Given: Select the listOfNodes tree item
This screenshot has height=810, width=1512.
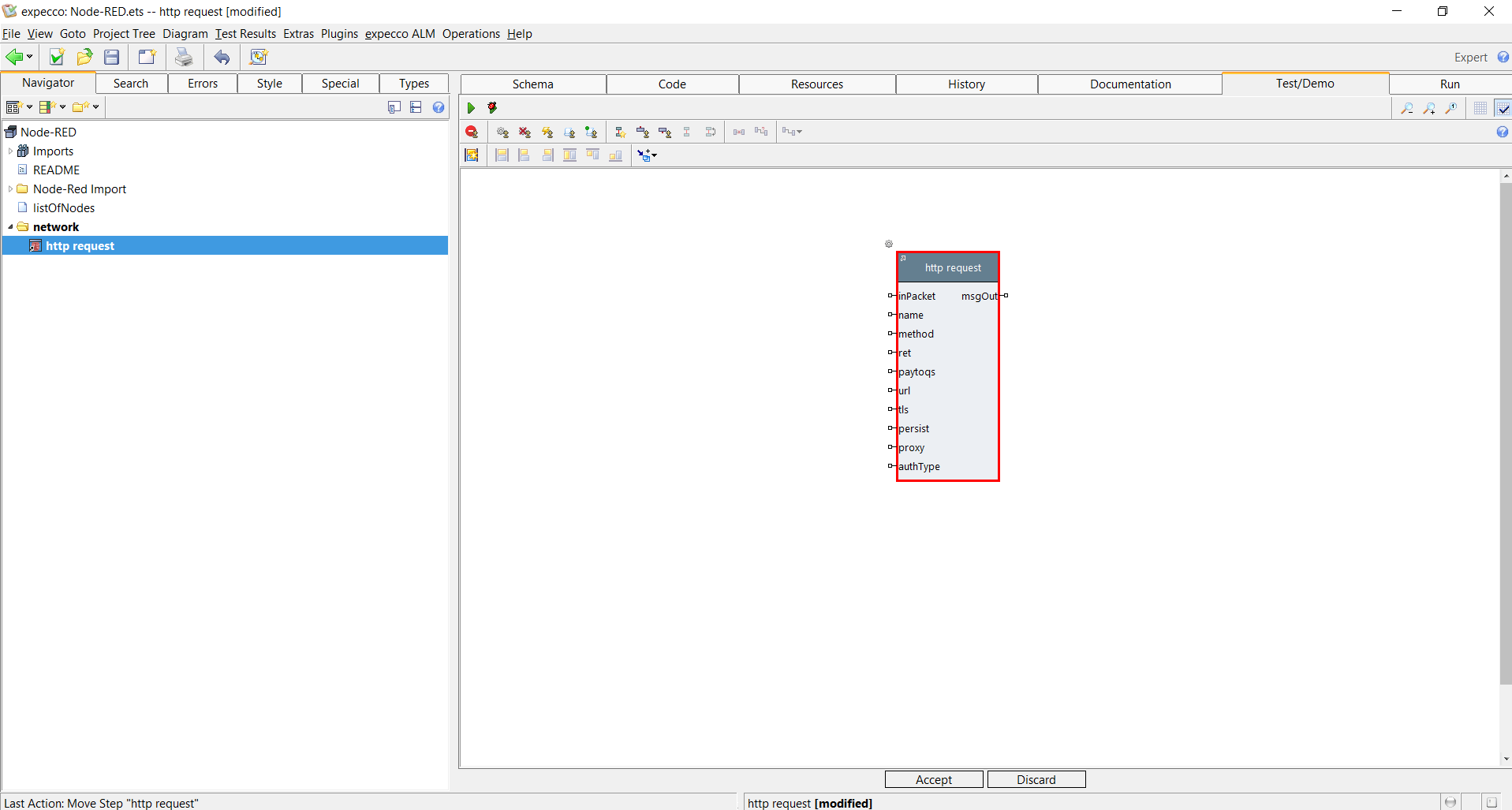Looking at the screenshot, I should pyautogui.click(x=63, y=208).
